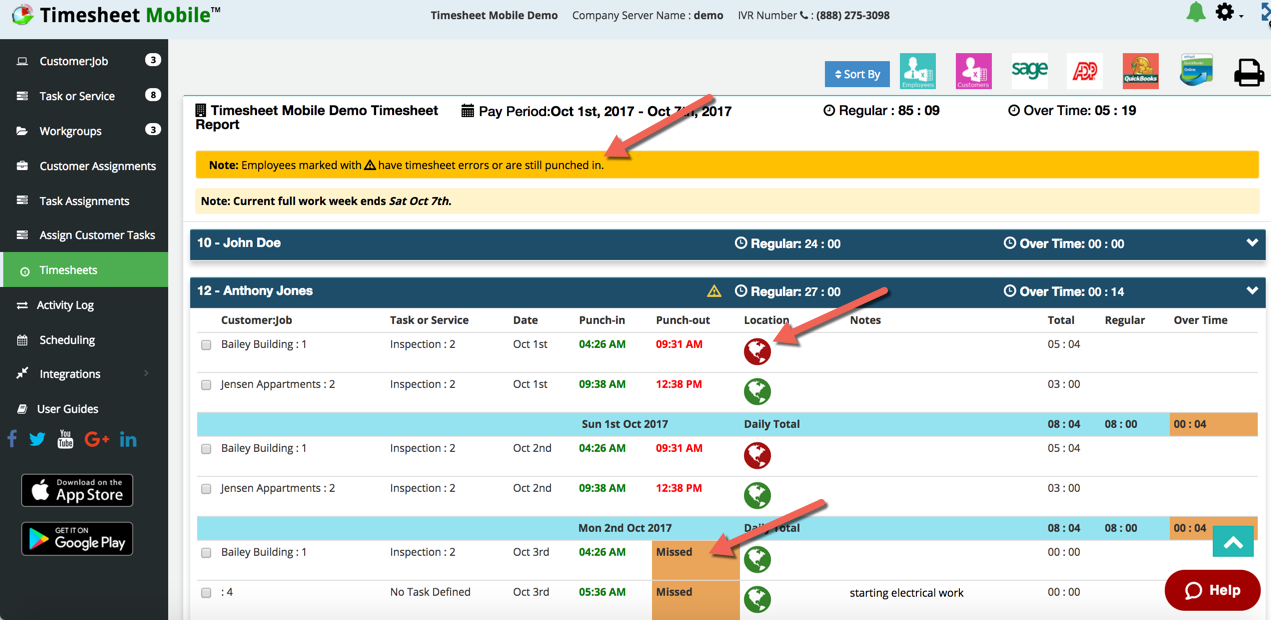Click the Customers export icon
Image resolution: width=1271 pixels, height=620 pixels.
[x=973, y=70]
